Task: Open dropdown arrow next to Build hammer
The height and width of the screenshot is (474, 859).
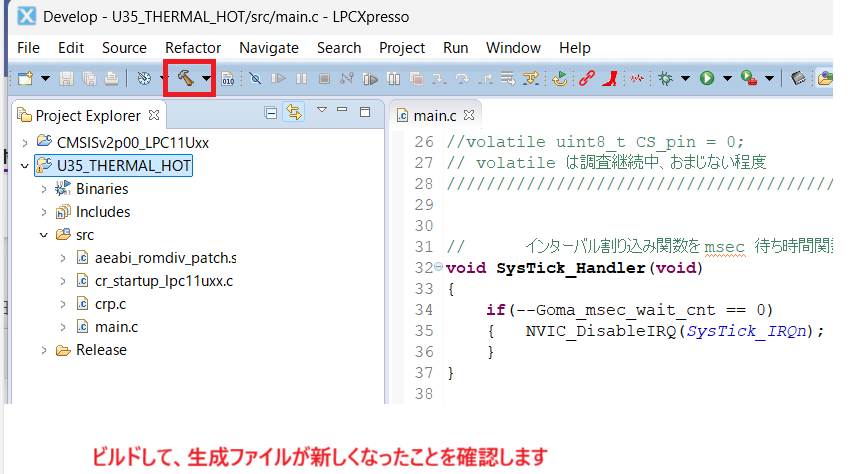Action: 206,78
